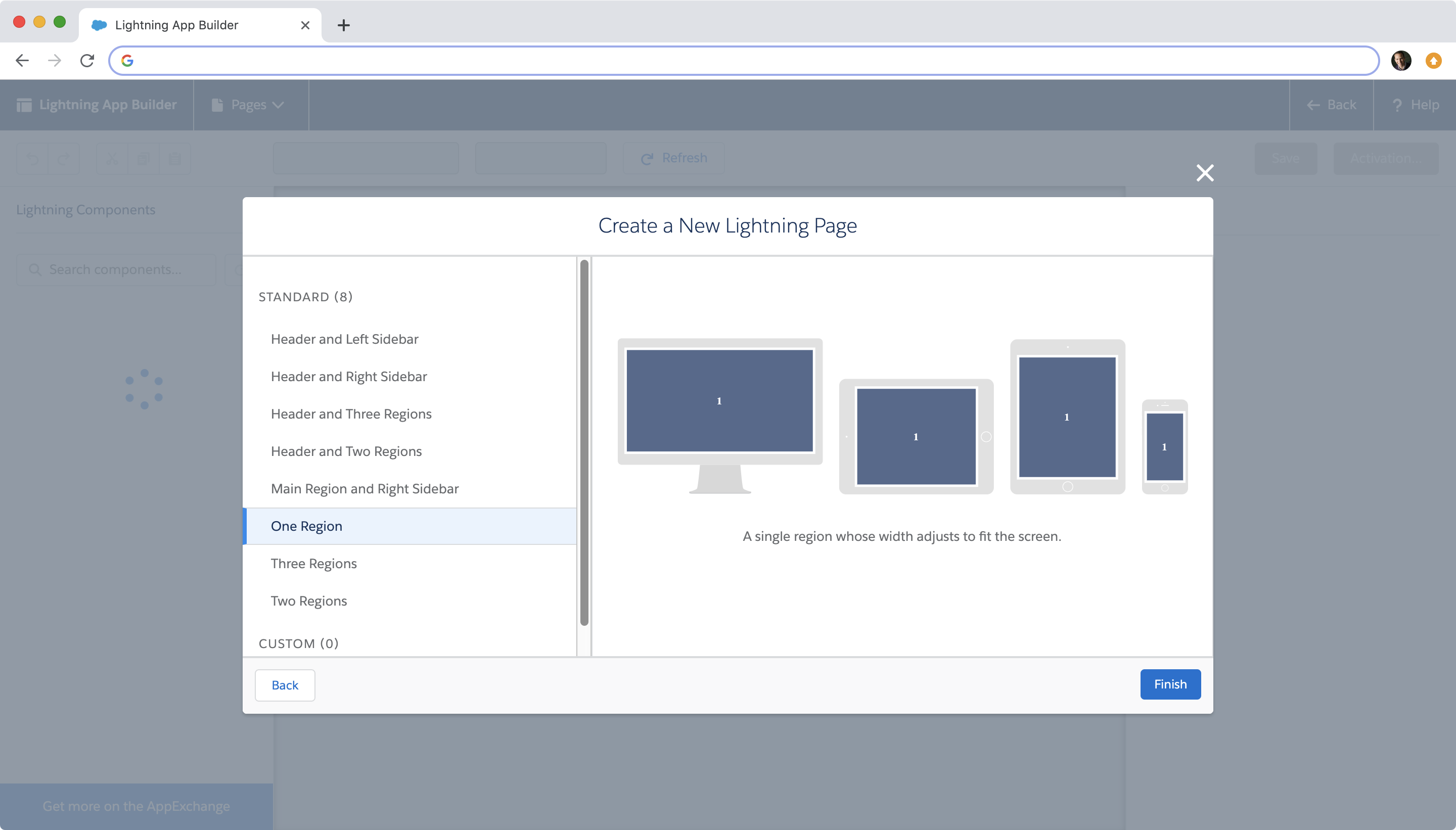Image resolution: width=1456 pixels, height=830 pixels.
Task: Focus the browser address bar
Action: click(x=743, y=61)
